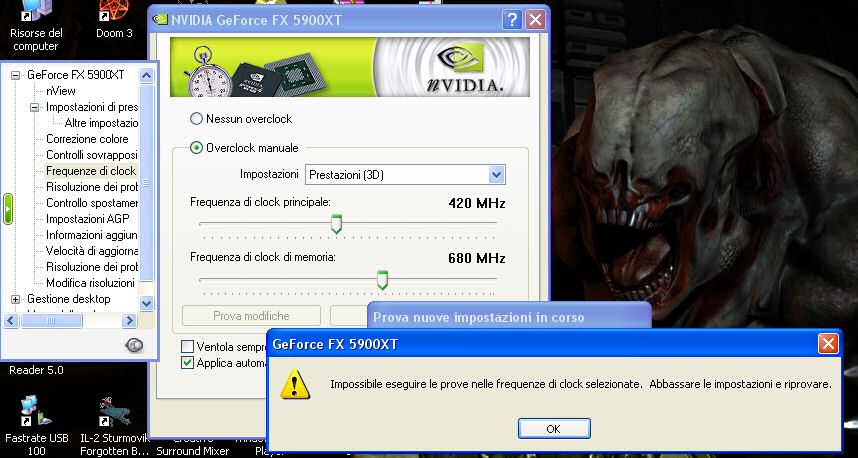Click the round NVIDIA button in tree panel
The image size is (858, 458).
click(x=134, y=344)
